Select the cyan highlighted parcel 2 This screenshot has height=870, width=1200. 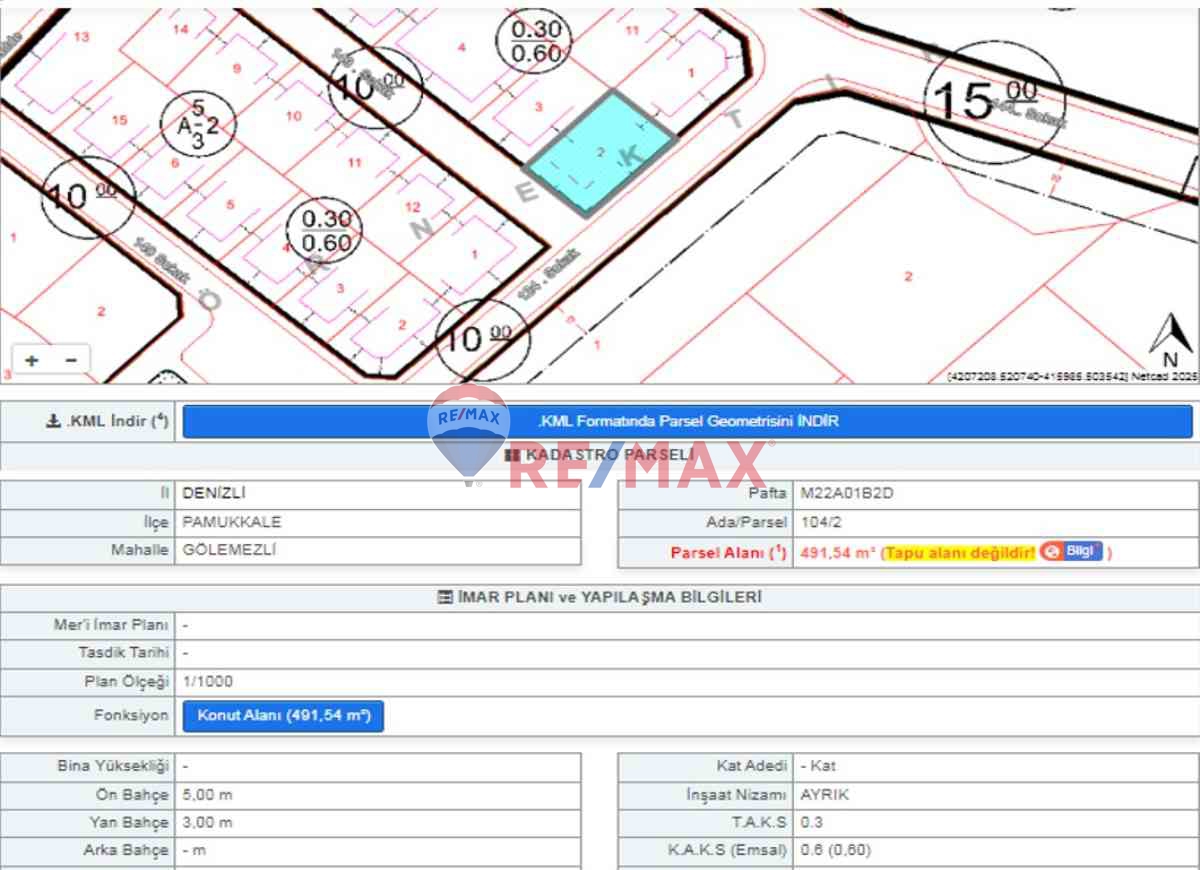(x=601, y=152)
